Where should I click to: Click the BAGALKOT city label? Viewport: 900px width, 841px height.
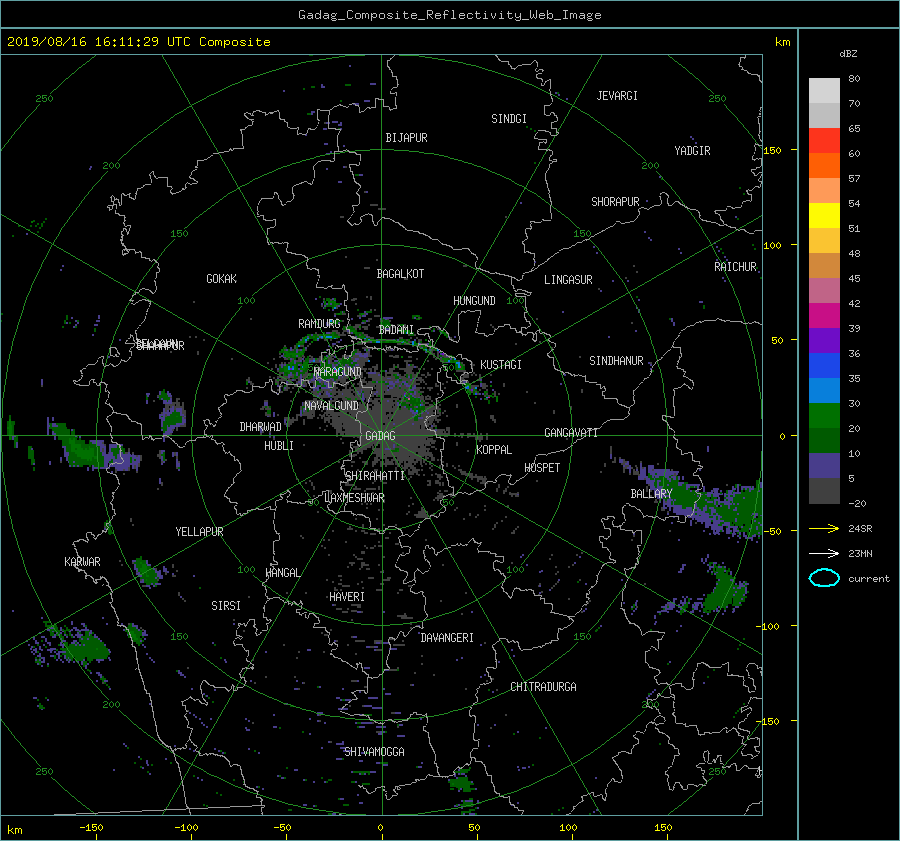400,274
